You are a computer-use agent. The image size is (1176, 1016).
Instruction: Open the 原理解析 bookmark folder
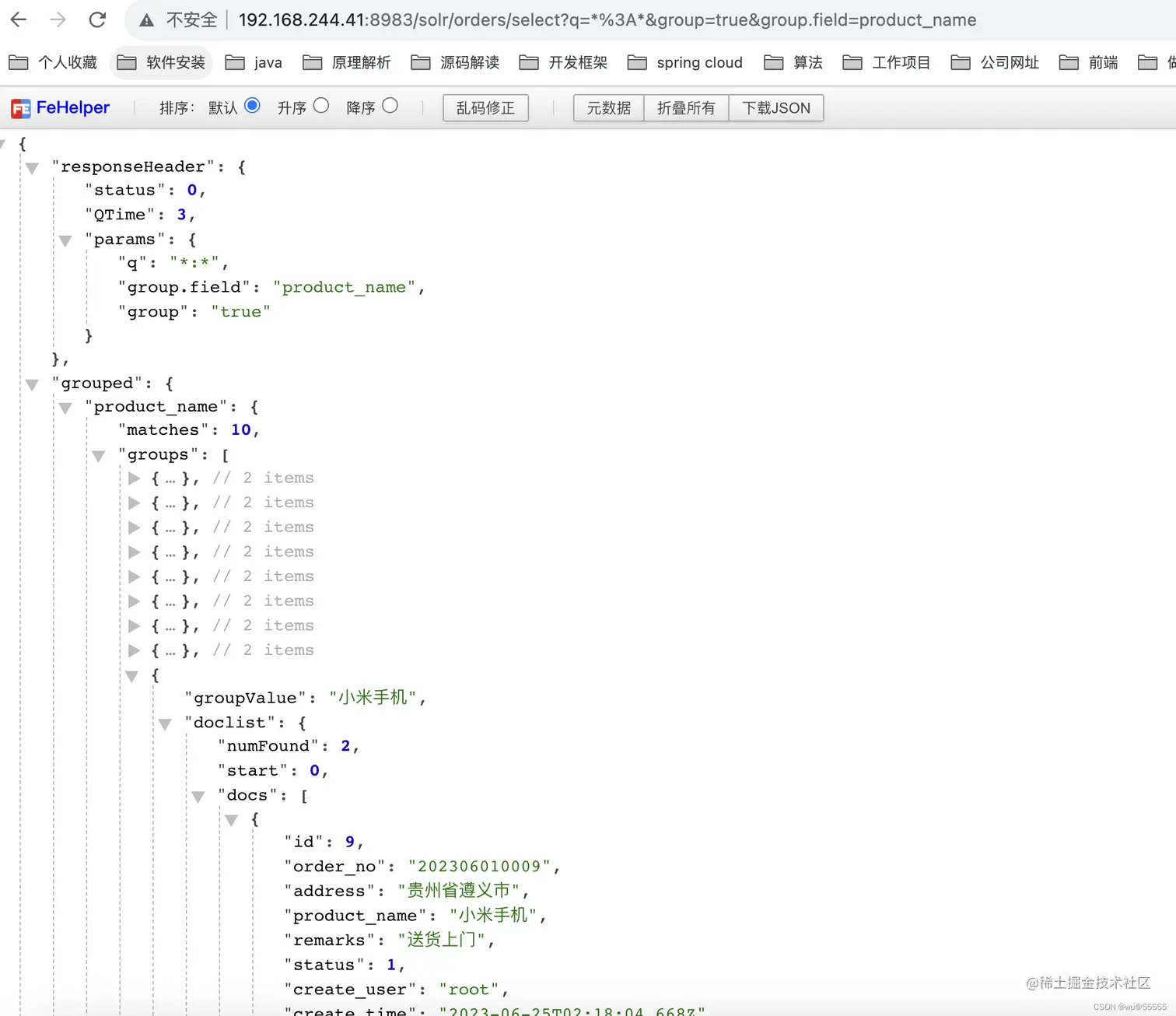347,62
